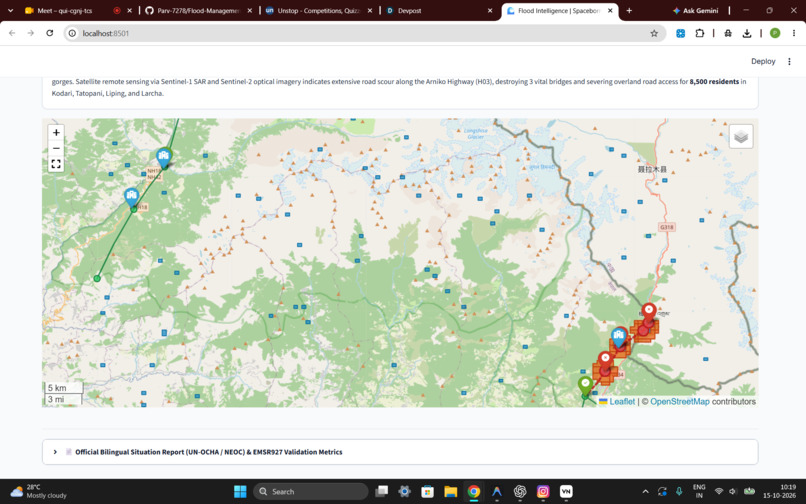Open the OpenStreetMap attribution link

click(x=680, y=402)
